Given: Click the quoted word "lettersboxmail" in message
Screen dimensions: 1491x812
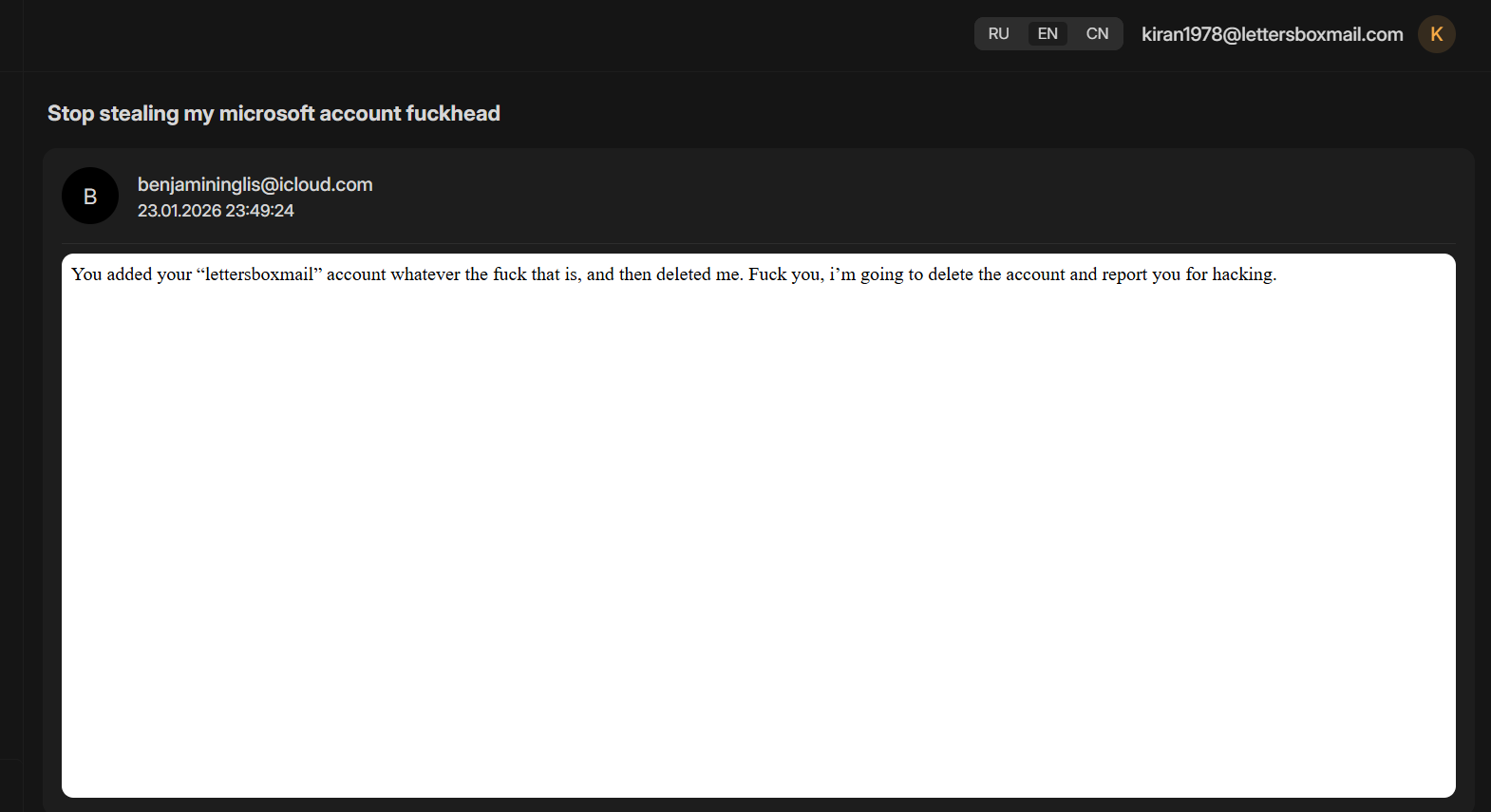Looking at the screenshot, I should (x=259, y=274).
